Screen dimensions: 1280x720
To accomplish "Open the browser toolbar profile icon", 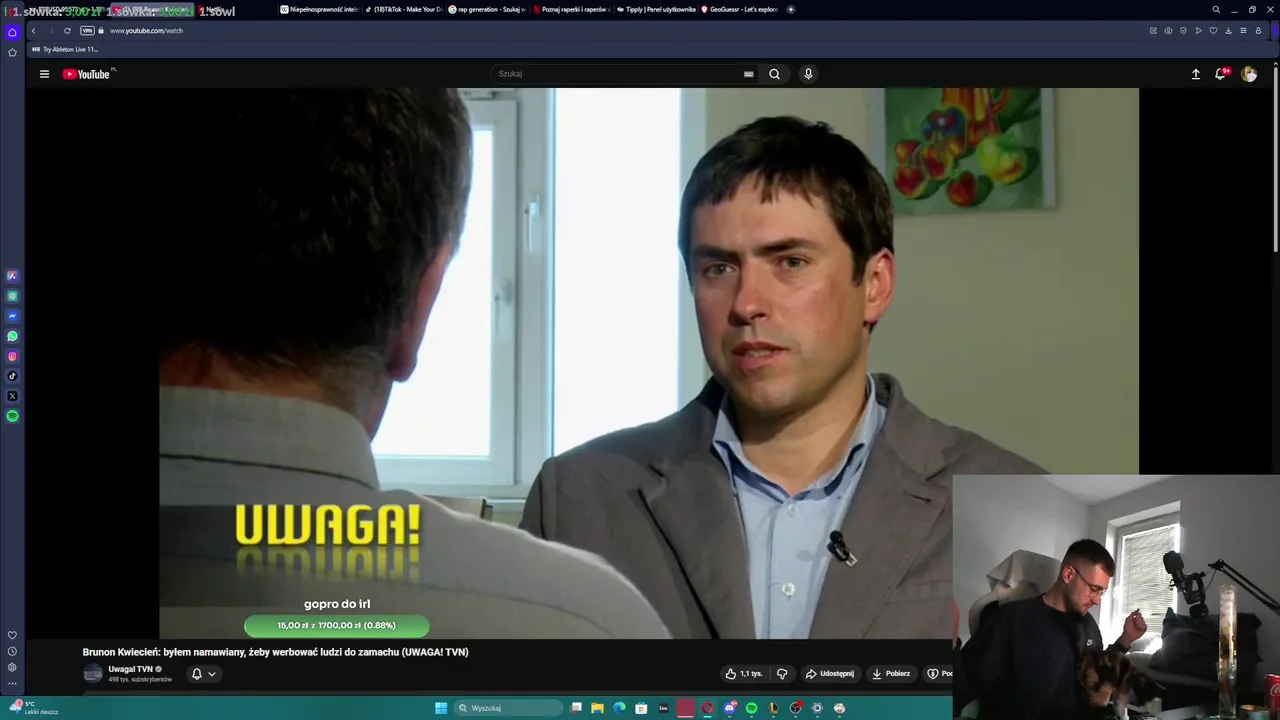I will [1258, 31].
